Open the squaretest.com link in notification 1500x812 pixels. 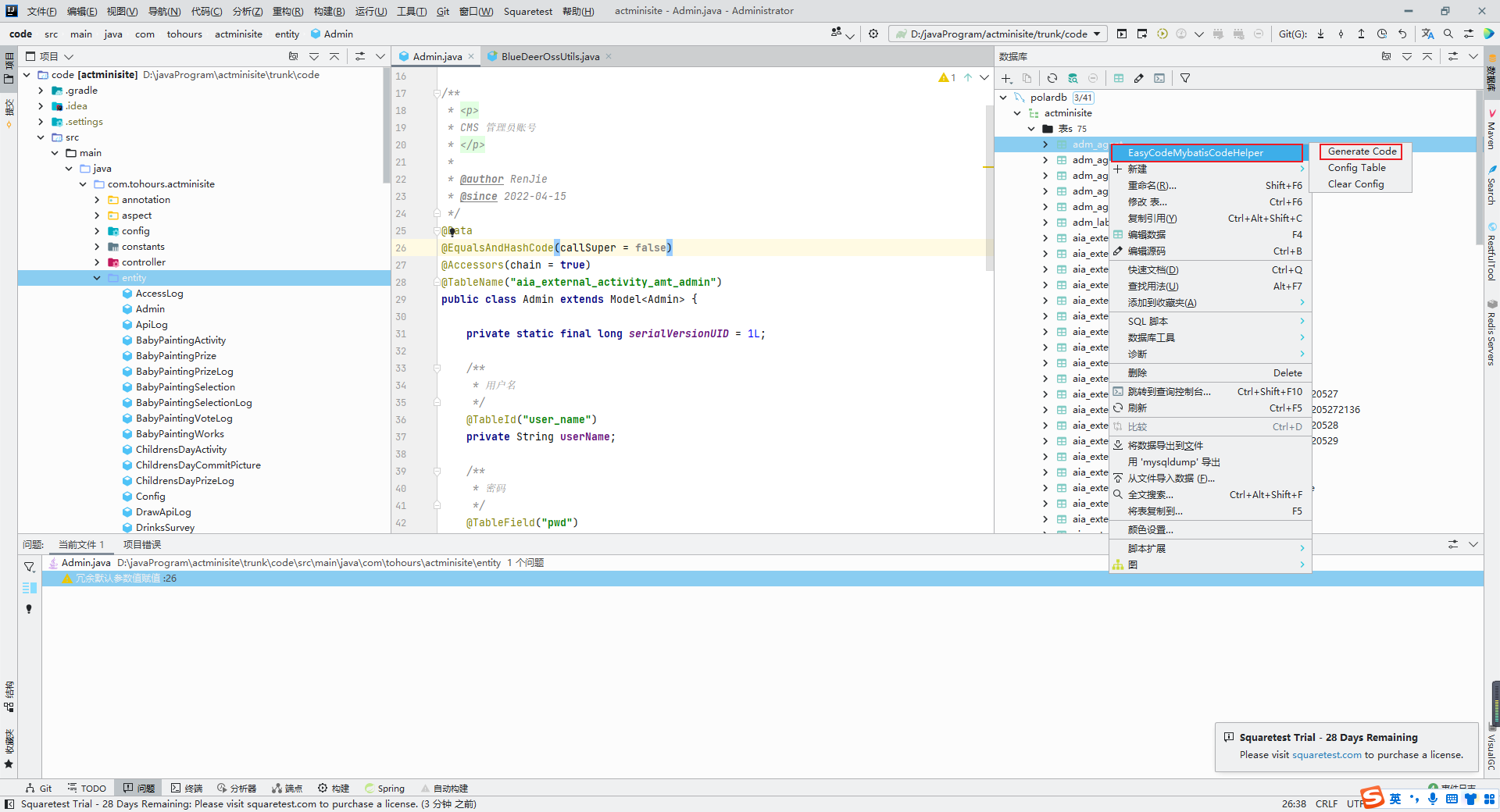[x=1326, y=755]
